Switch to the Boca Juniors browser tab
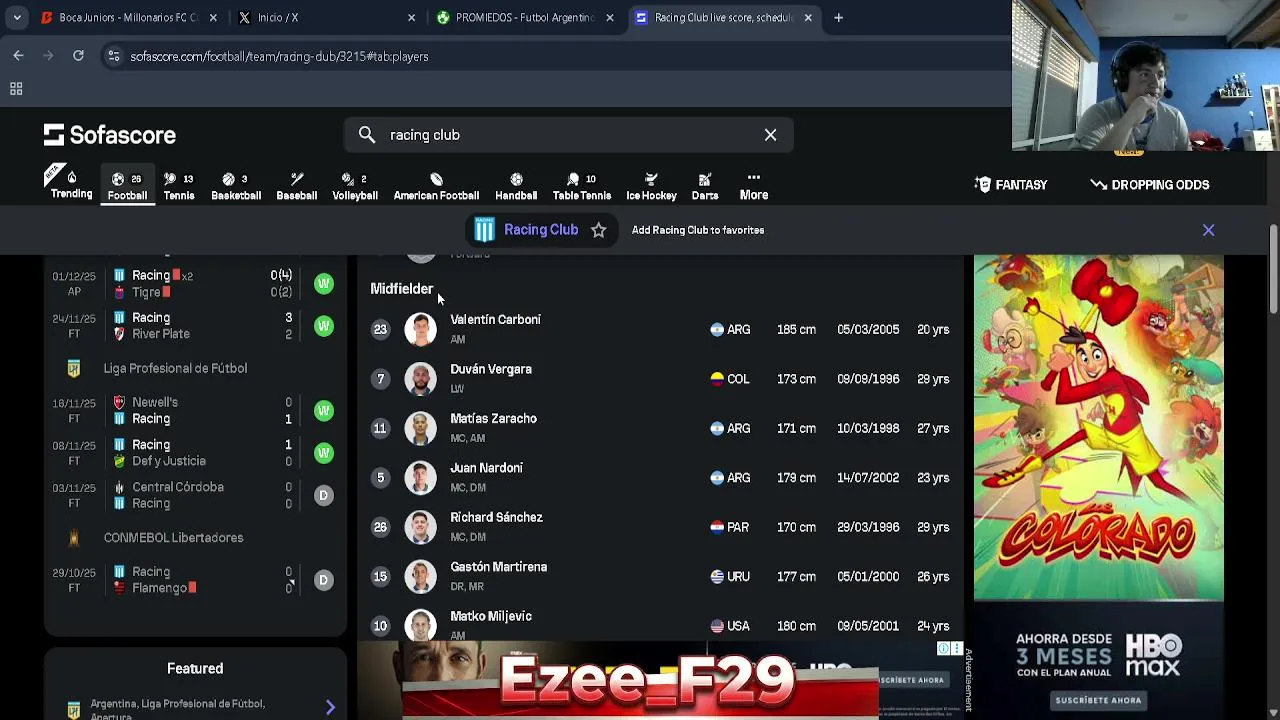This screenshot has height=720, width=1280. [128, 17]
